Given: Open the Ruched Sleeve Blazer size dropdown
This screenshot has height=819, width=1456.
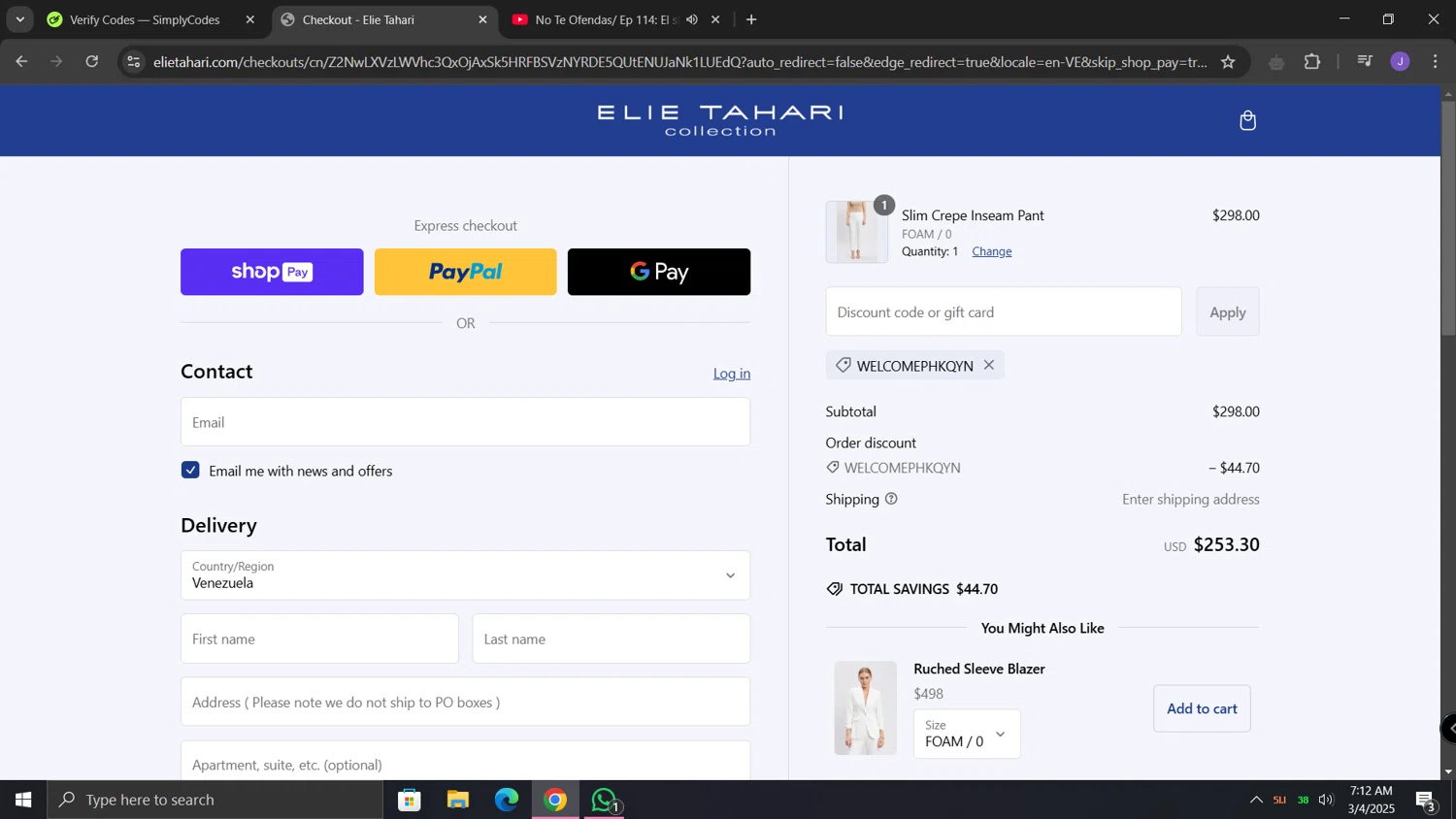Looking at the screenshot, I should (x=967, y=734).
